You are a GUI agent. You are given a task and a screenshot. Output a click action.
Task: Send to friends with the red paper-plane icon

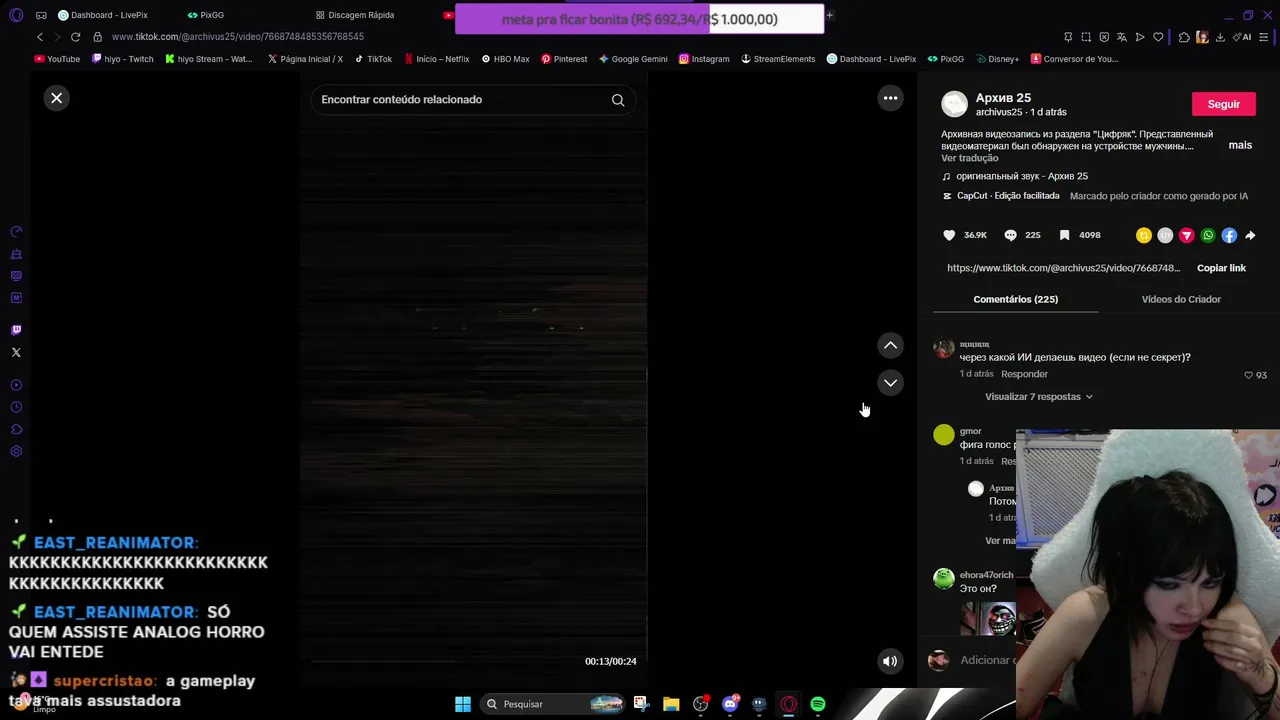[x=1186, y=235]
